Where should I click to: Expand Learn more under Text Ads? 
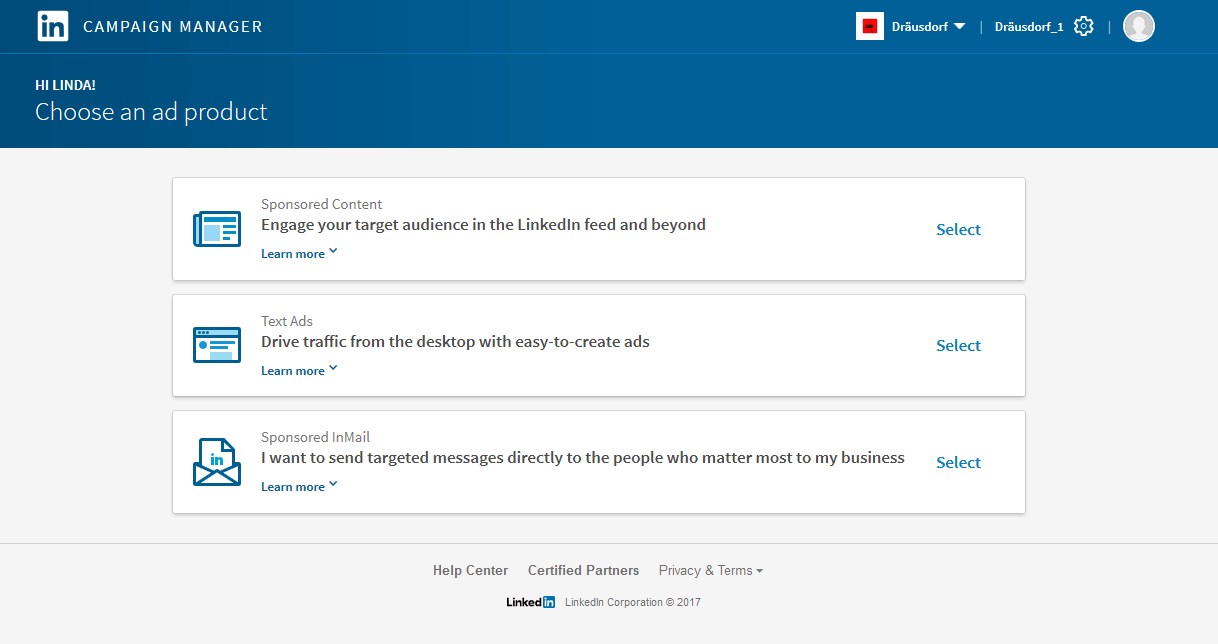[x=299, y=371]
